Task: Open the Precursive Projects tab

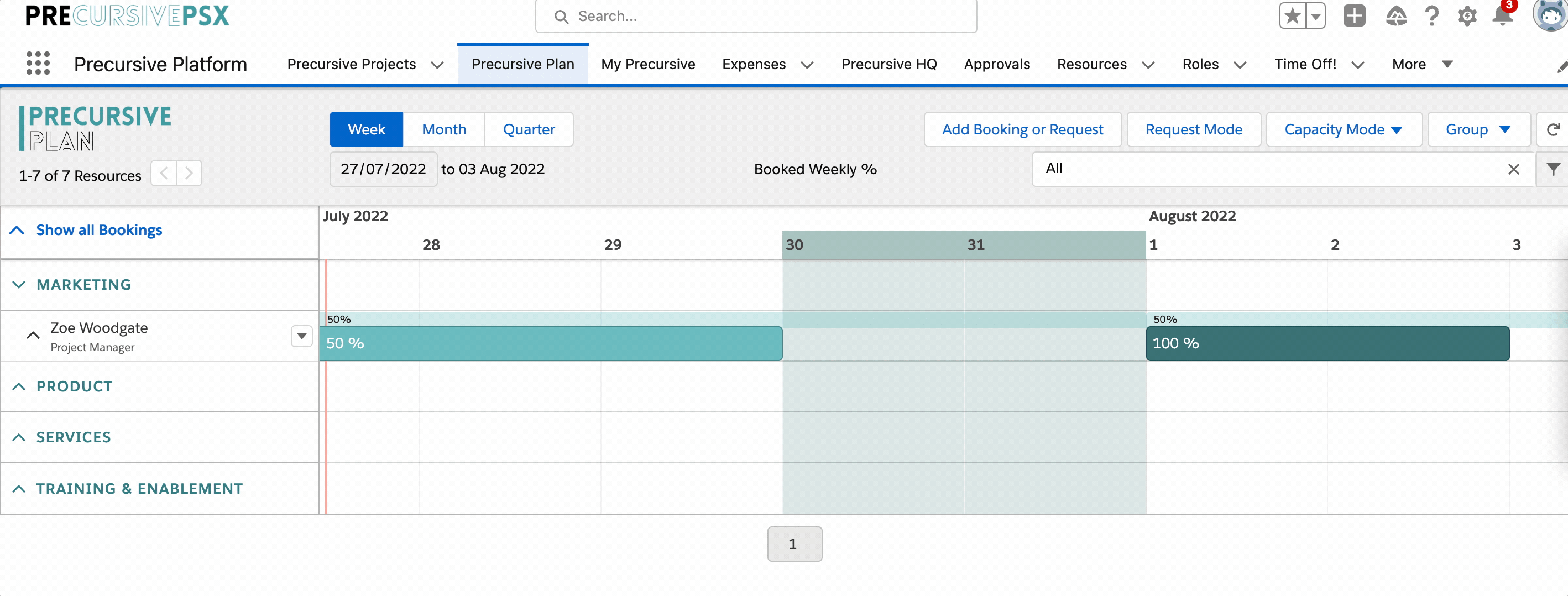Action: click(x=351, y=64)
